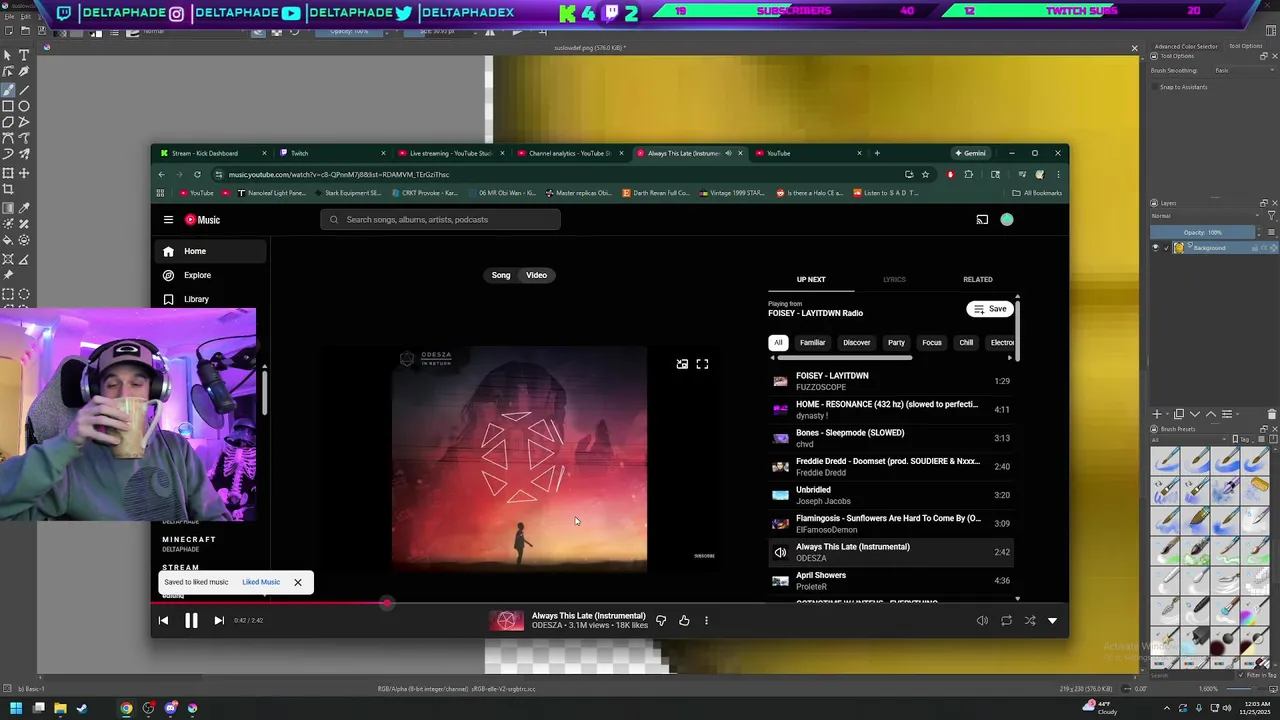Click the Liked Music link in toast
Viewport: 1280px width, 720px height.
pyautogui.click(x=261, y=582)
